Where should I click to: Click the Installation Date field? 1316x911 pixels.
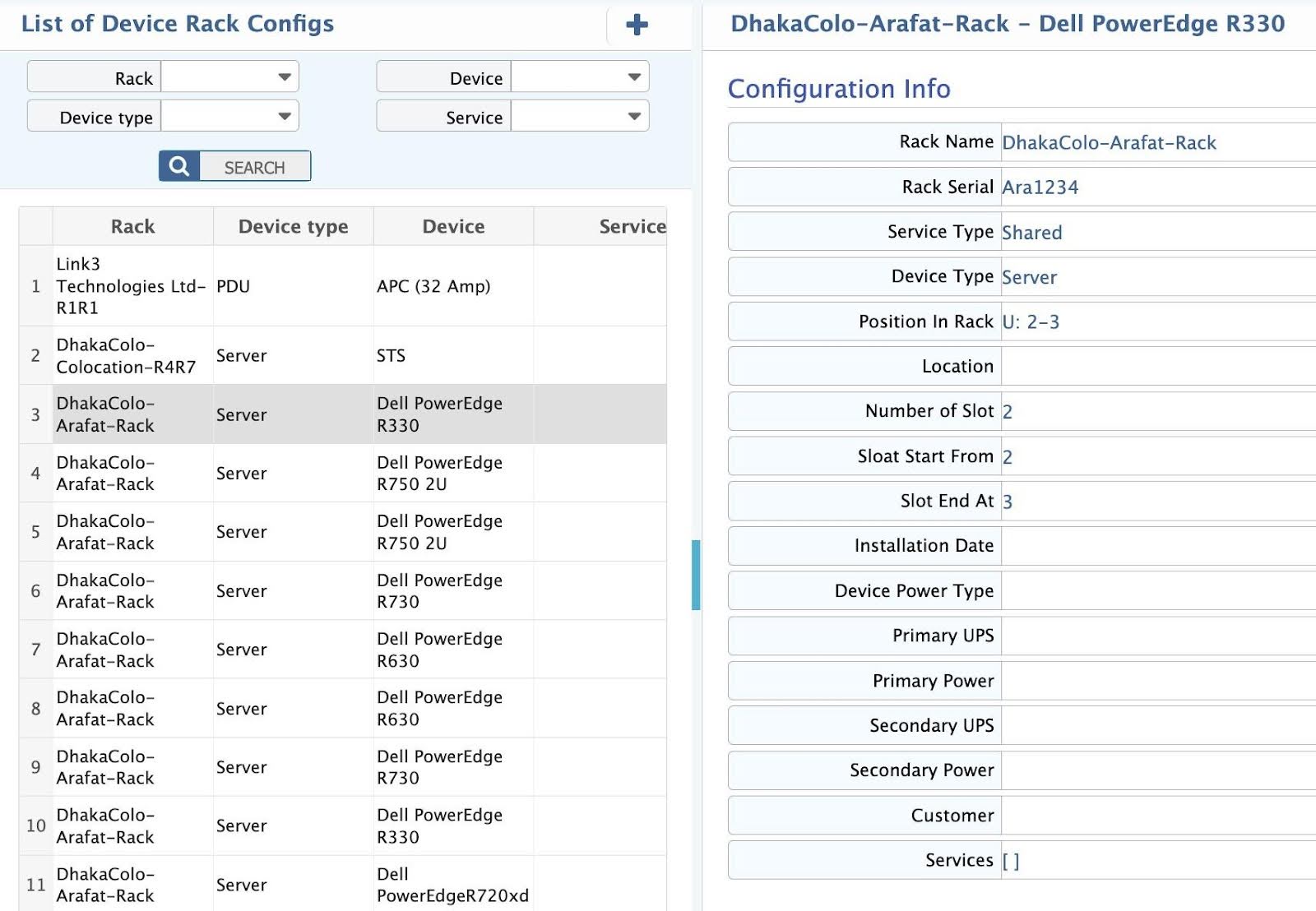pyautogui.click(x=1151, y=545)
